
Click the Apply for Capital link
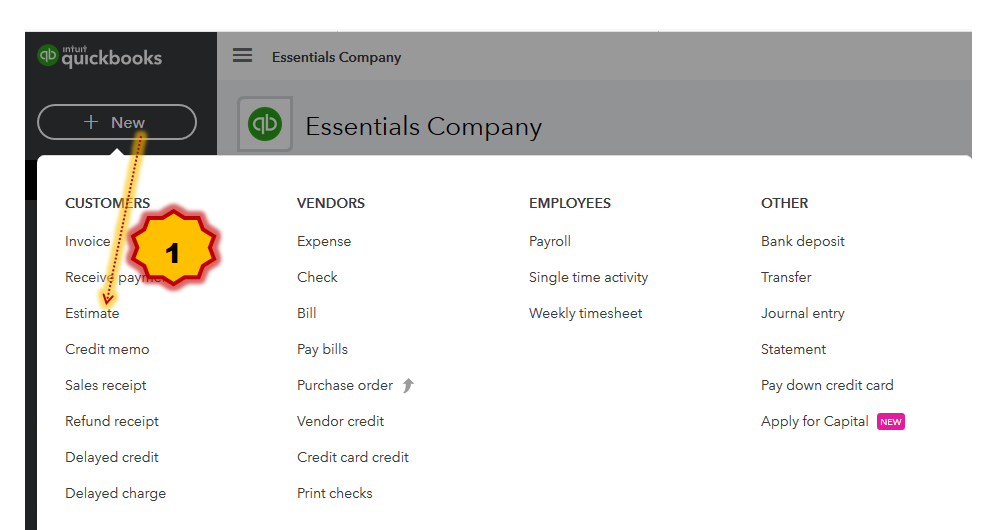(x=815, y=421)
